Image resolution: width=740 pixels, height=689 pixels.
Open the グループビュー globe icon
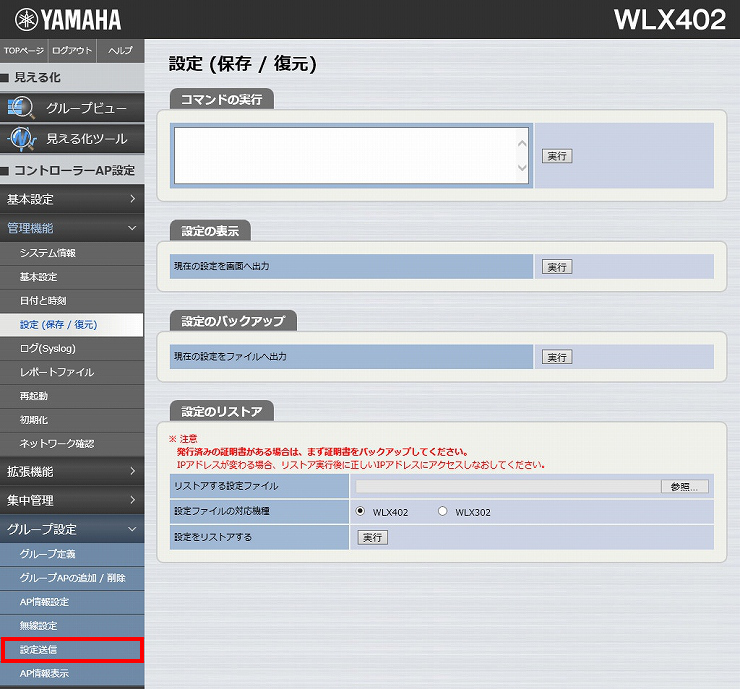pyautogui.click(x=20, y=108)
